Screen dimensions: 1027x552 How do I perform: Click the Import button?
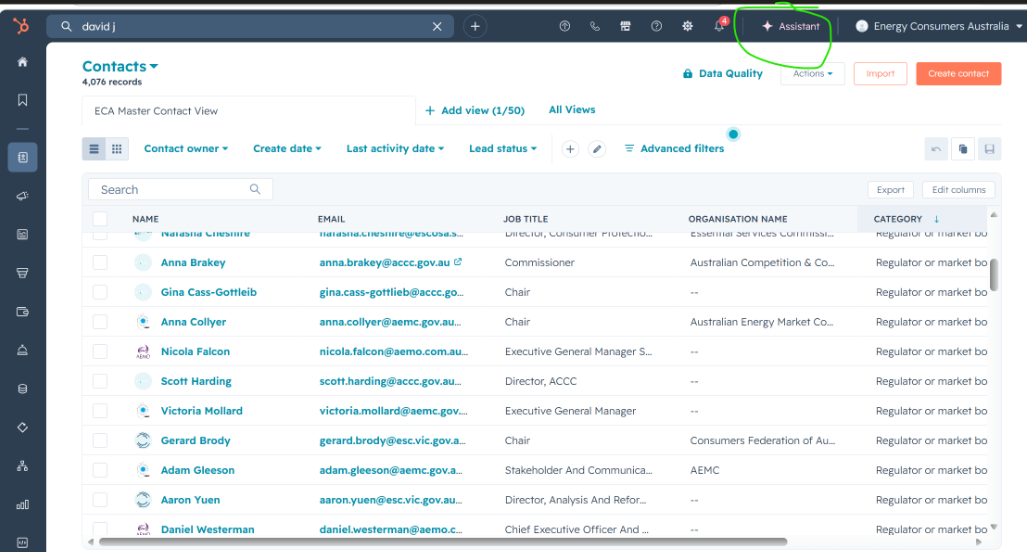click(880, 73)
